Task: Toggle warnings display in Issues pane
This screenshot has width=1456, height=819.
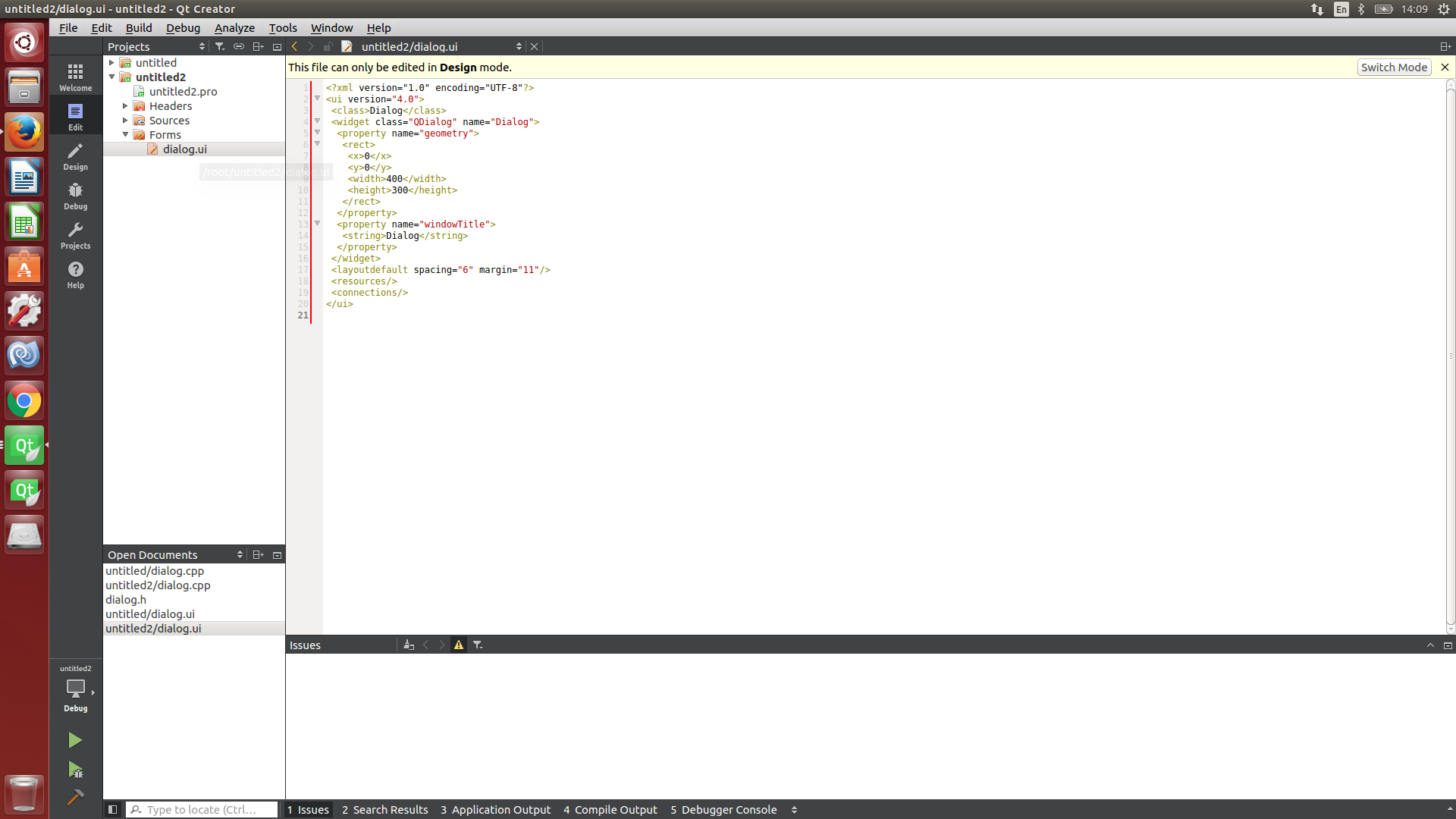Action: coord(459,645)
